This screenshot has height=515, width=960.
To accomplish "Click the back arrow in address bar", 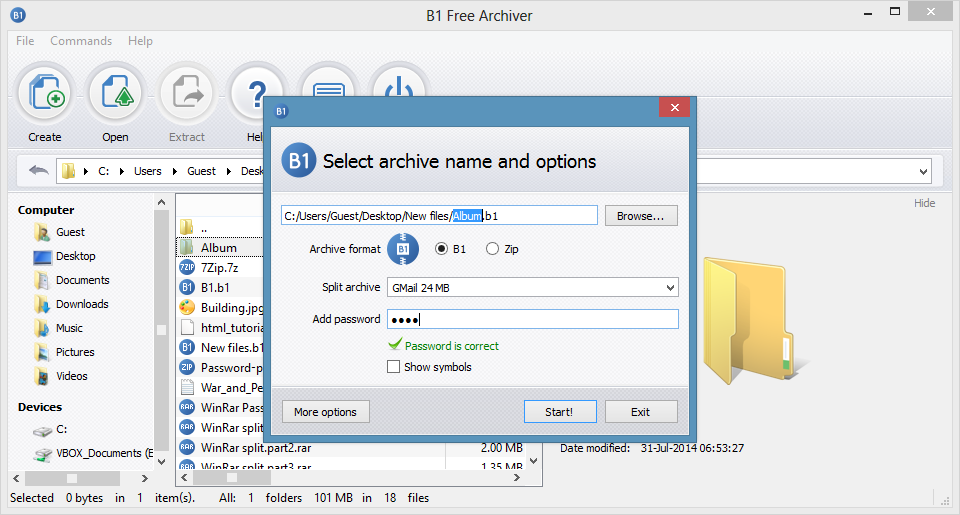I will pyautogui.click(x=38, y=171).
